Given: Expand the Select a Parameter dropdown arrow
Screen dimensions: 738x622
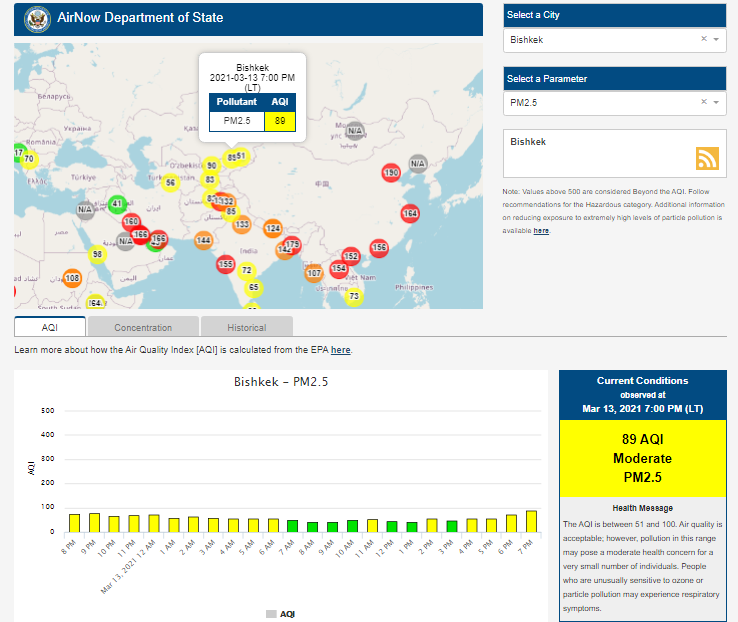Looking at the screenshot, I should [x=716, y=102].
